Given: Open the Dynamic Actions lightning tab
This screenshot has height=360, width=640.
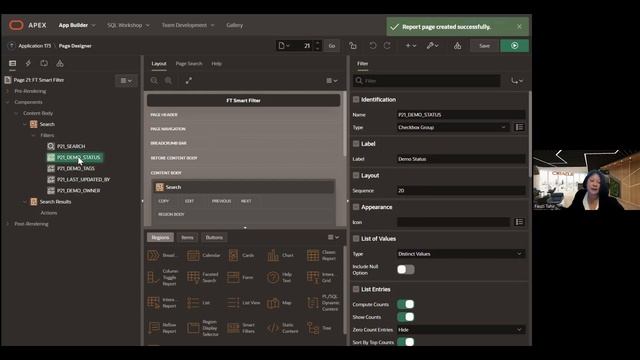Looking at the screenshot, I should click(x=28, y=63).
